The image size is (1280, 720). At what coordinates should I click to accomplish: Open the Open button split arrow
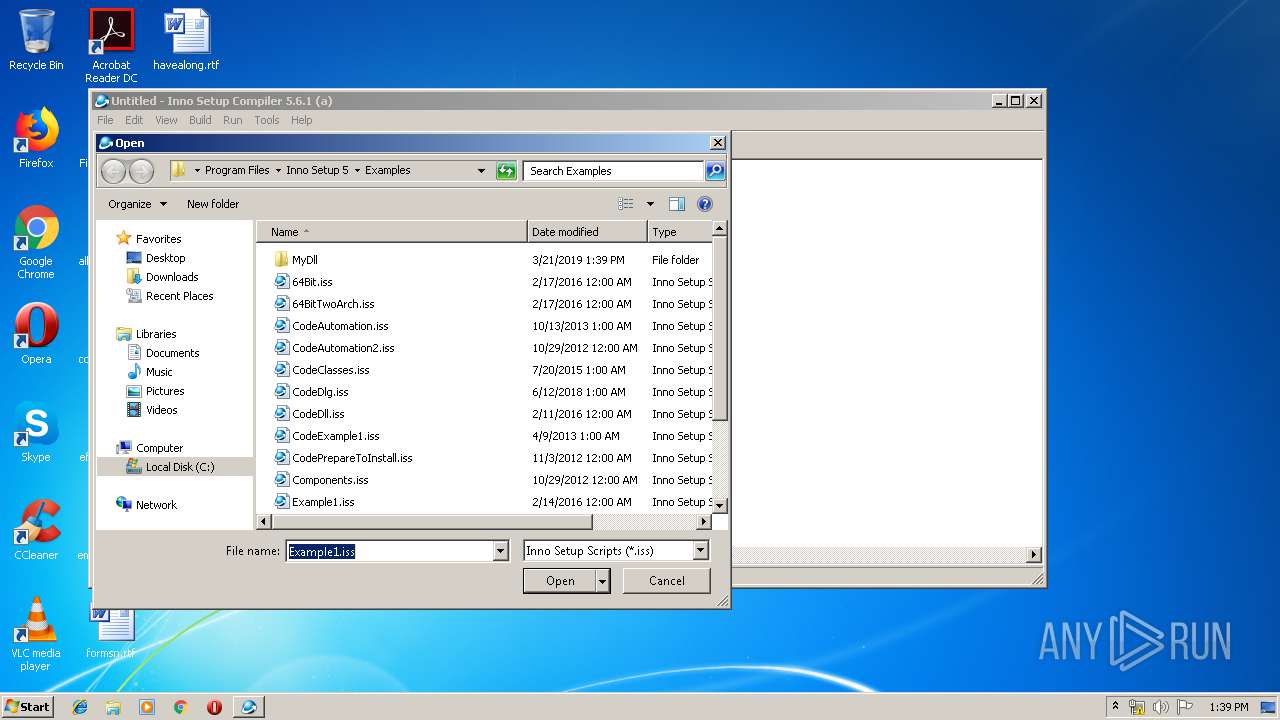602,581
